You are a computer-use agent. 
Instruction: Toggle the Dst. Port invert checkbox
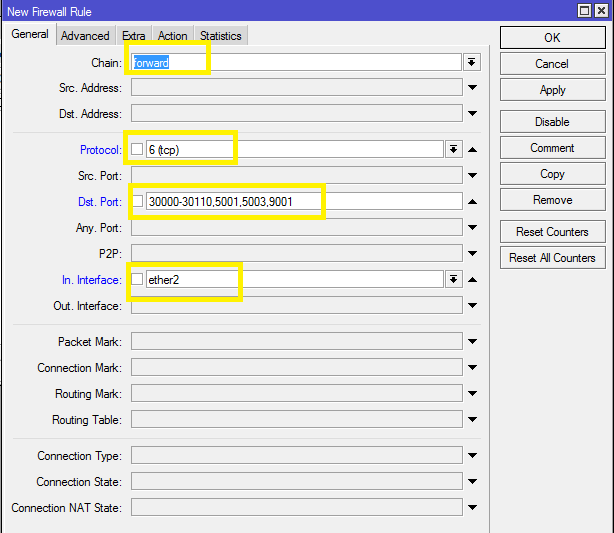(x=137, y=201)
